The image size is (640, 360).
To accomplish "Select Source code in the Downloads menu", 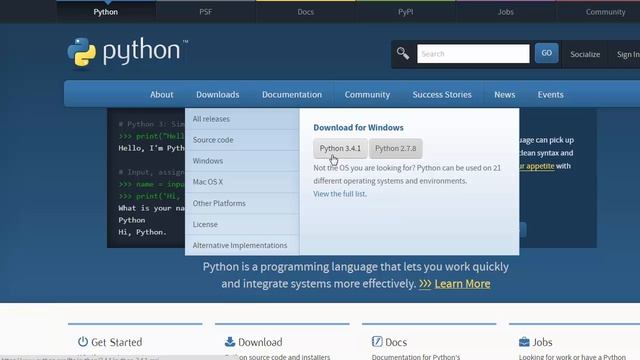I will [x=242, y=140].
